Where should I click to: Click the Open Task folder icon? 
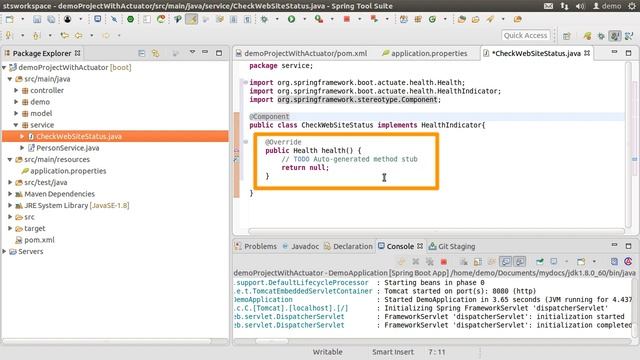click(476, 19)
